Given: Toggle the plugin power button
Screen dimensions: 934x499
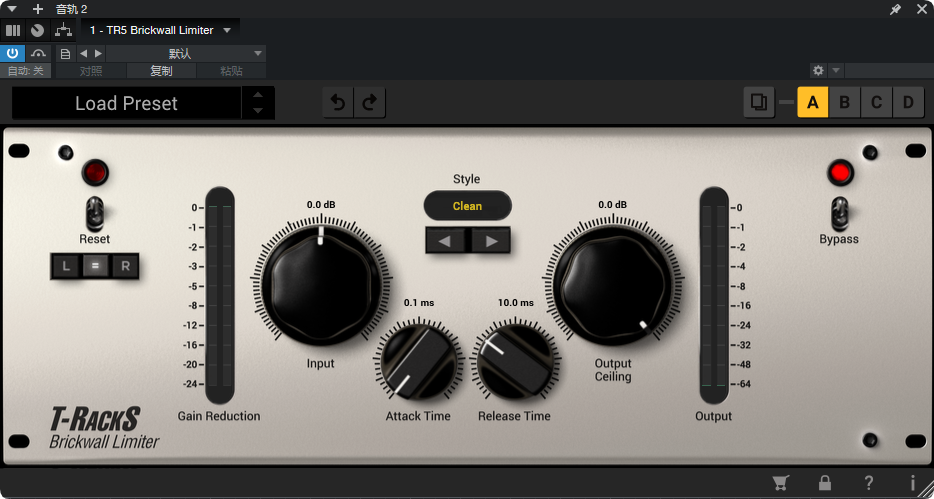Looking at the screenshot, I should (13, 54).
